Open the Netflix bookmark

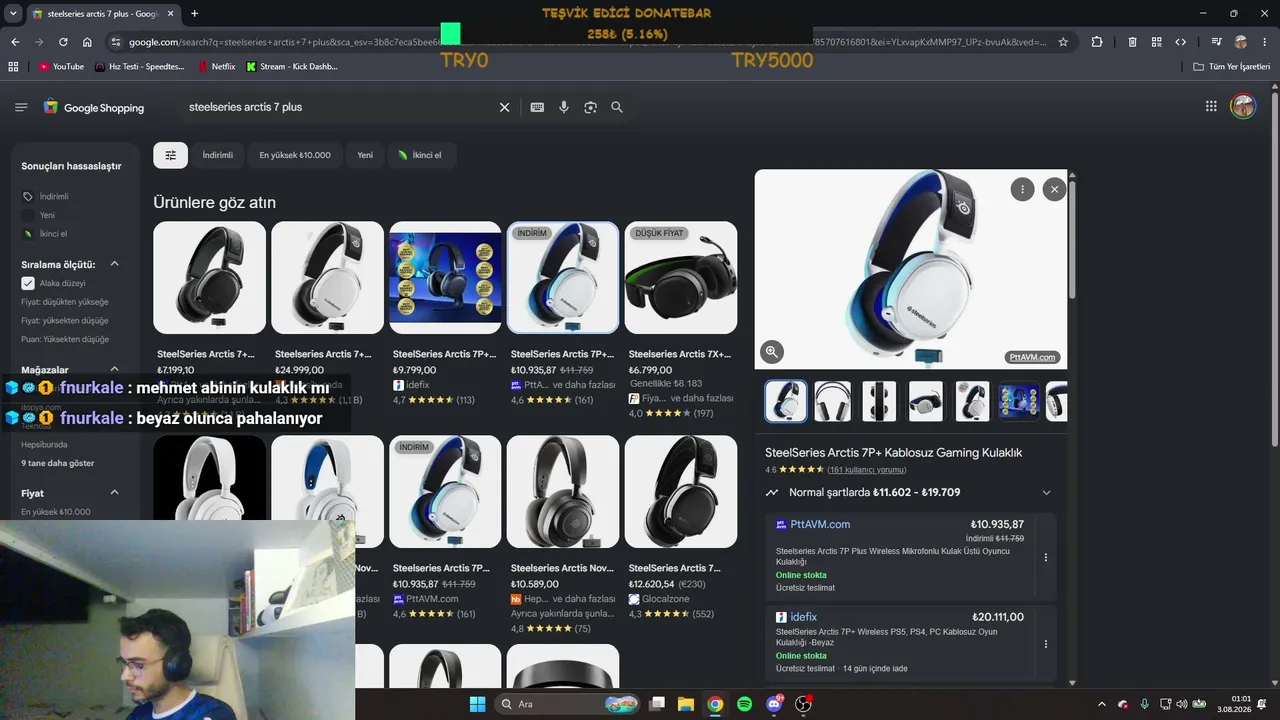216,66
